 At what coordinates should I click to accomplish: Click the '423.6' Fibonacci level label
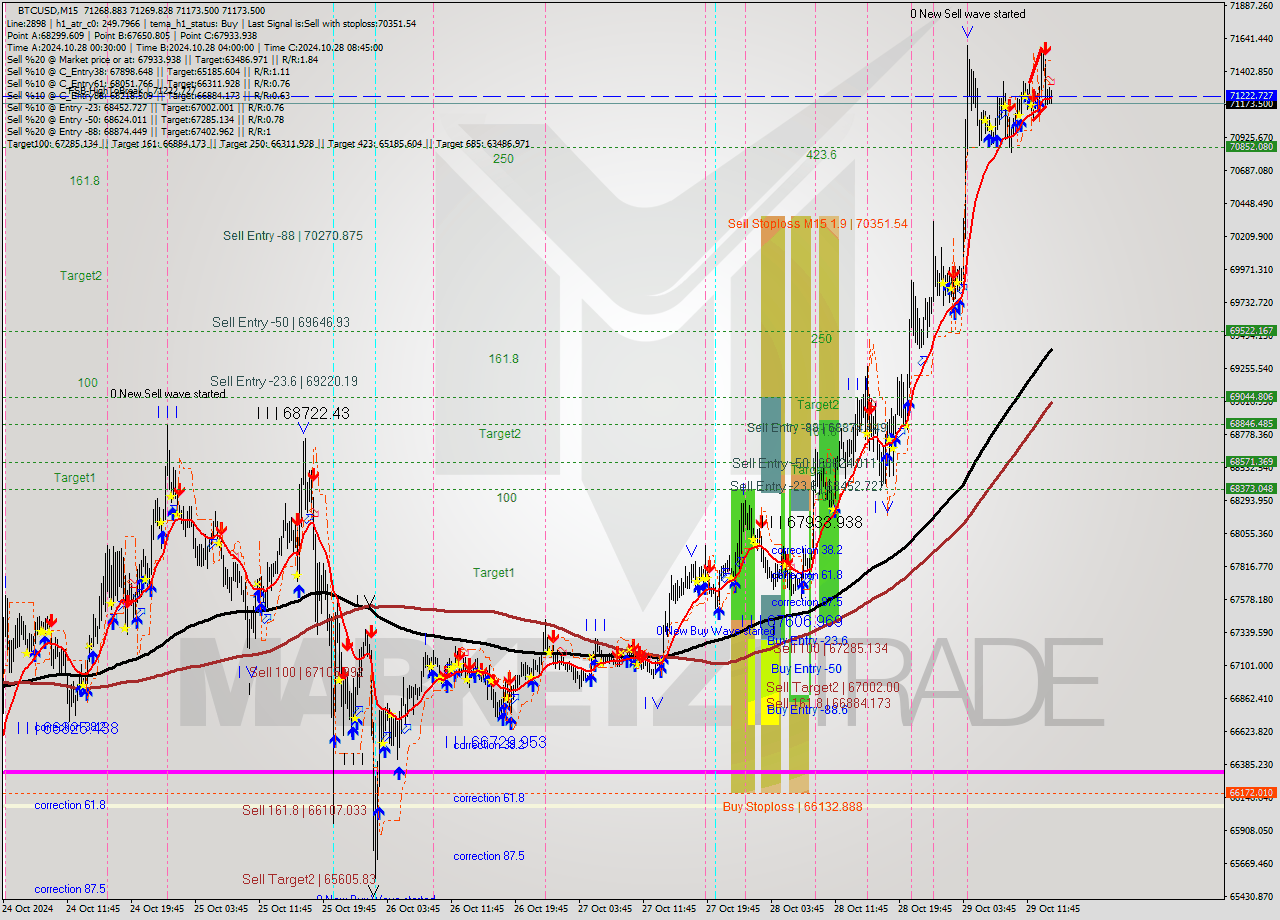click(x=821, y=155)
